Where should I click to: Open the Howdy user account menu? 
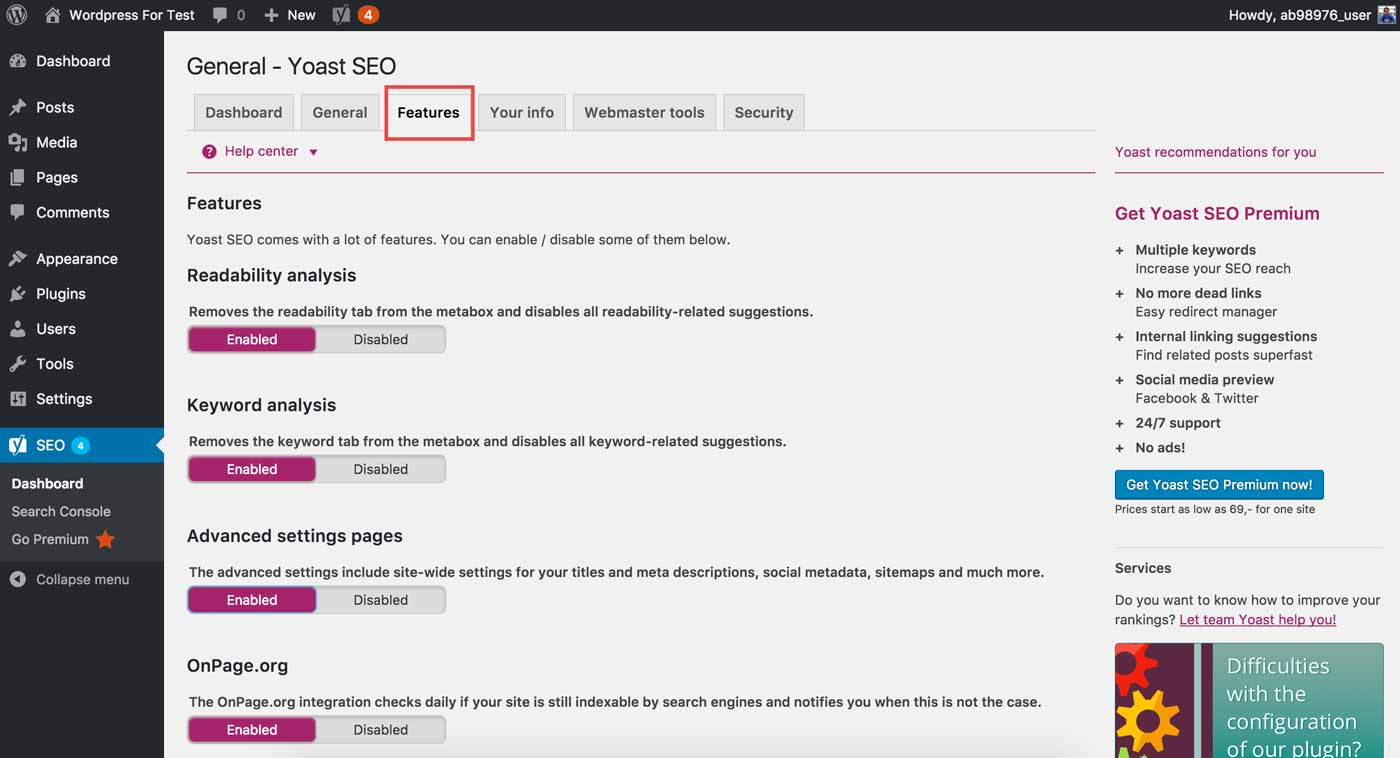1310,15
